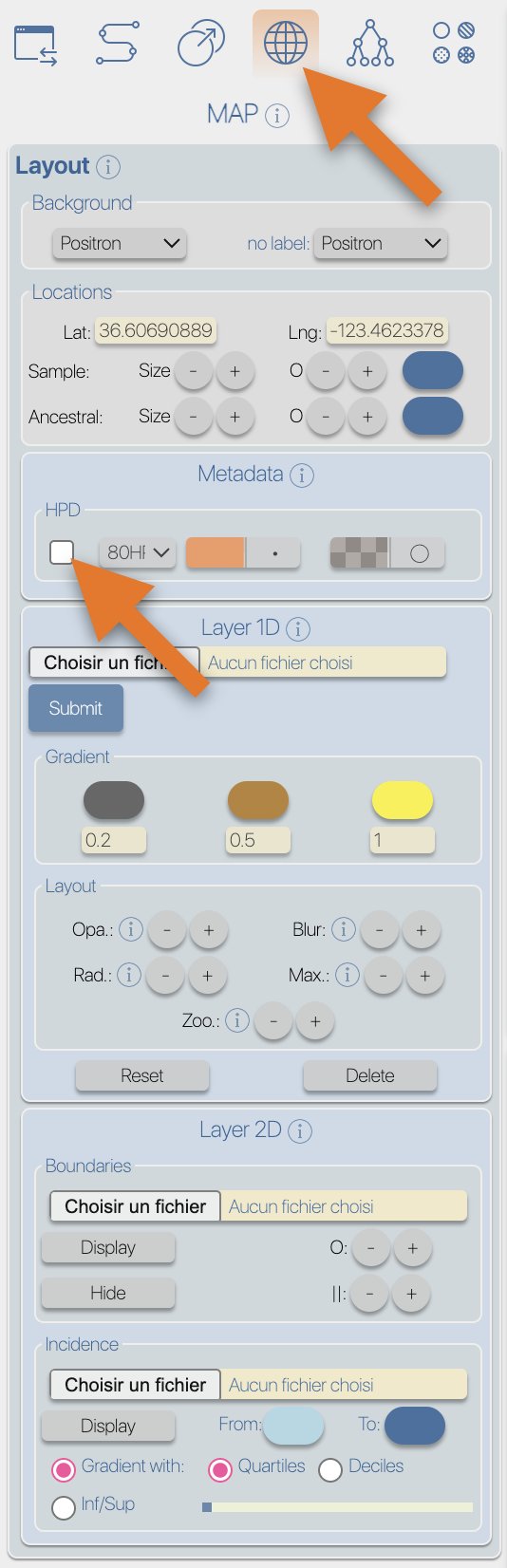Viewport: 507px width, 1568px height.
Task: Select the Deciles radio button
Action: click(330, 1469)
